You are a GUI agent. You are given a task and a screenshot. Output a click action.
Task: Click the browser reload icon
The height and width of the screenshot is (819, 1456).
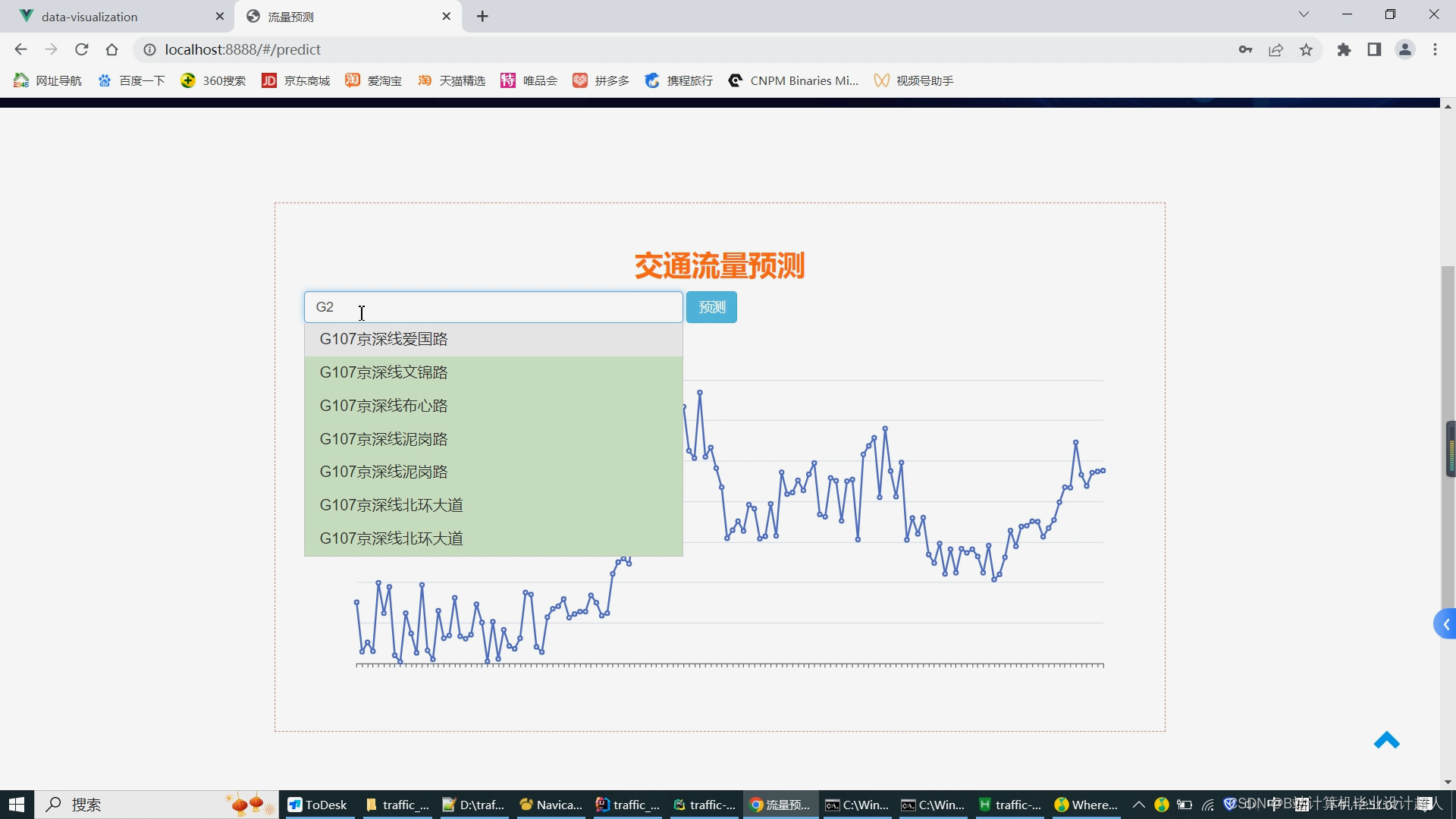[82, 49]
